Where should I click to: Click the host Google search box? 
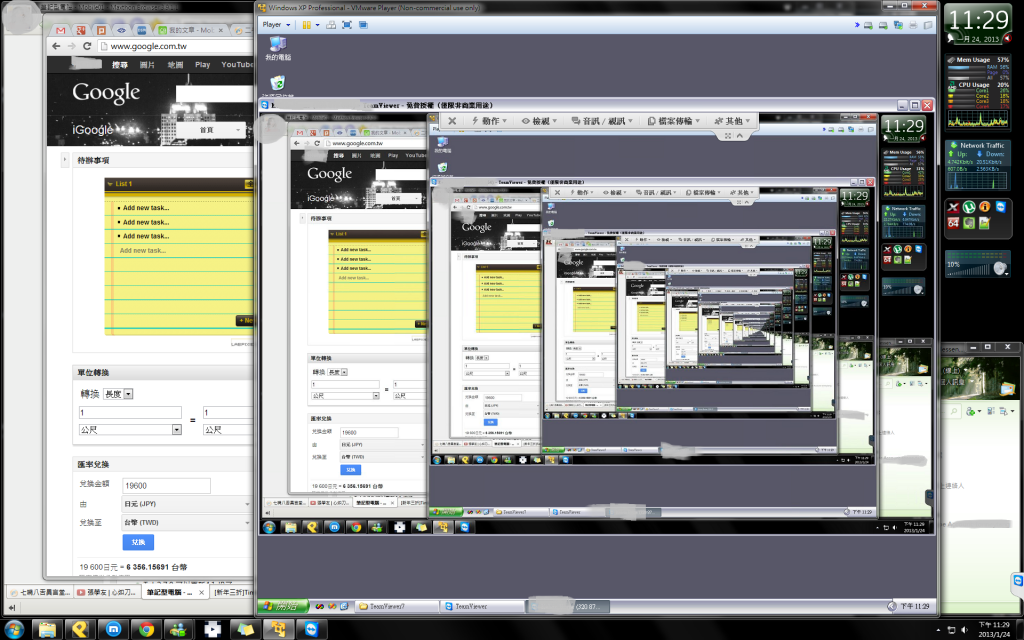(216, 92)
